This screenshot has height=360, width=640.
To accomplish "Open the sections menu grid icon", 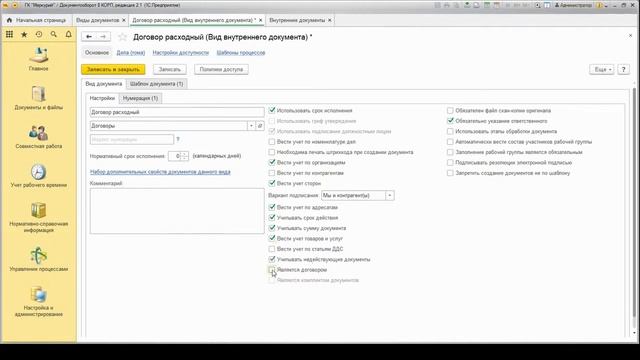I will pyautogui.click(x=9, y=35).
